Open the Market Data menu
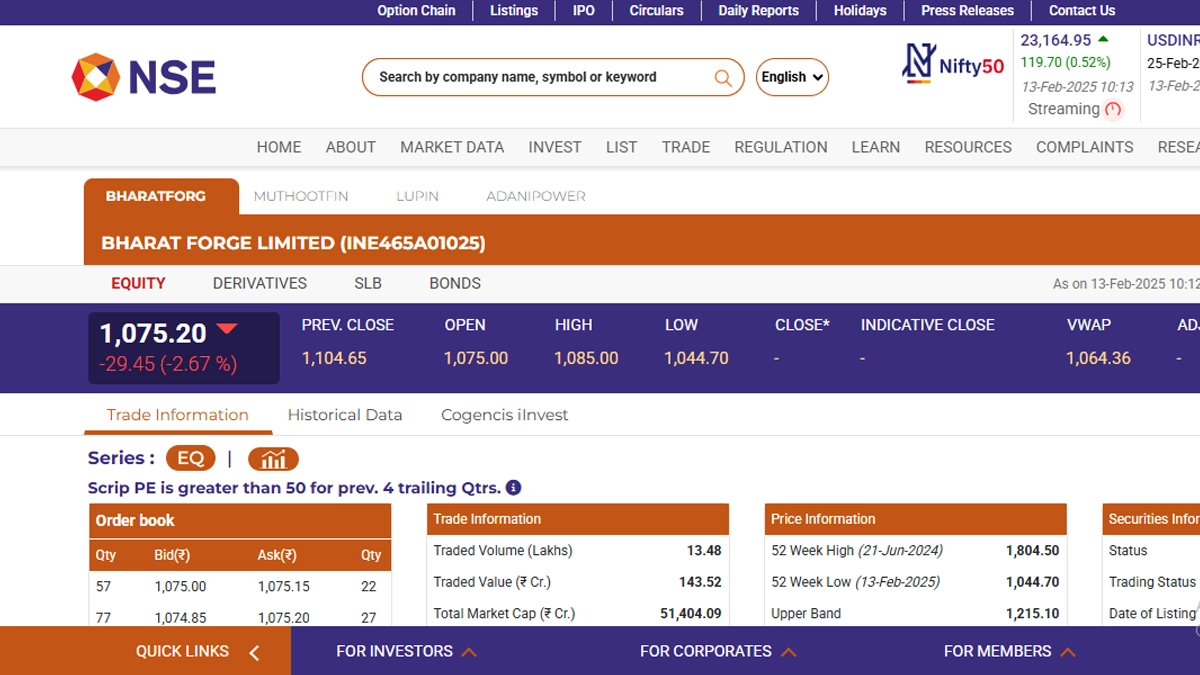The height and width of the screenshot is (675, 1200). (452, 147)
